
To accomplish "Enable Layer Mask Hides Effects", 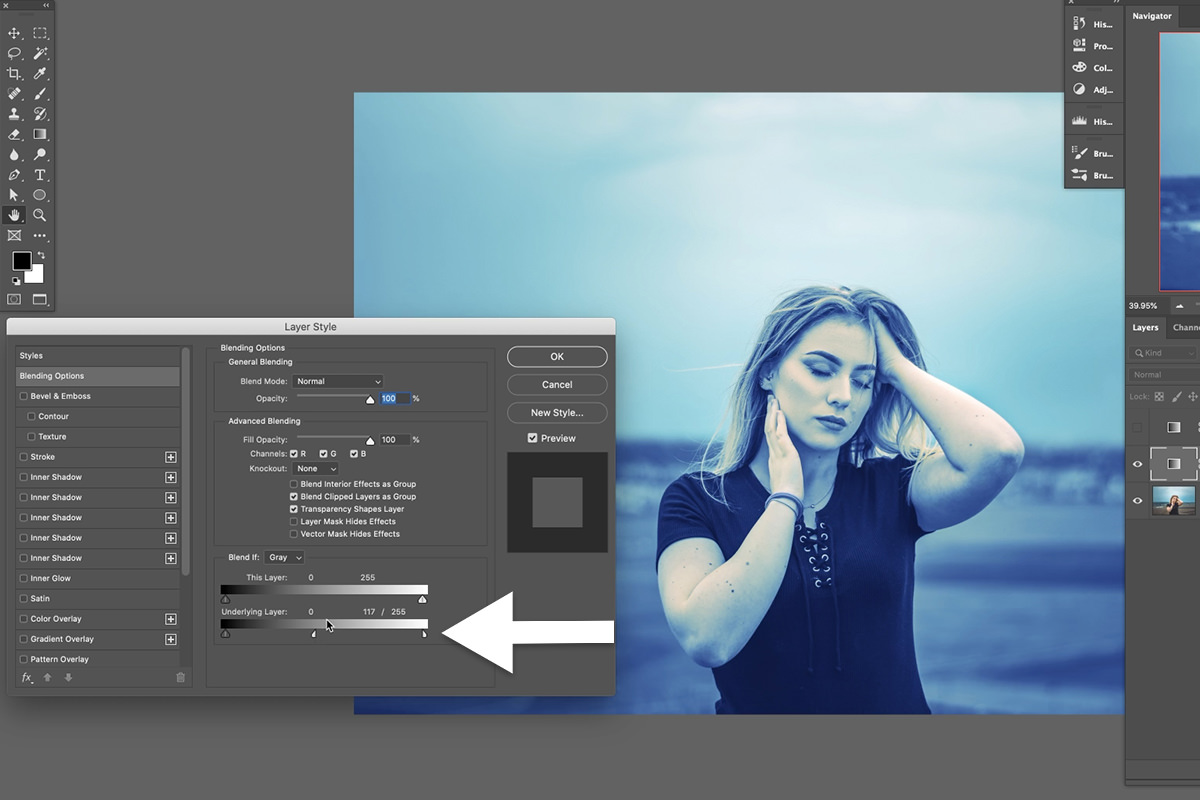I will pyautogui.click(x=291, y=521).
